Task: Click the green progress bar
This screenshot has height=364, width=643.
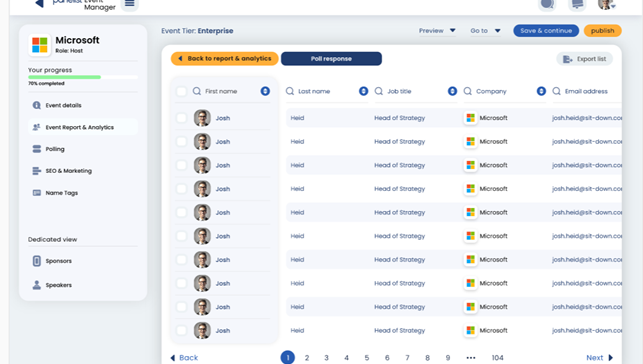Action: coord(64,77)
